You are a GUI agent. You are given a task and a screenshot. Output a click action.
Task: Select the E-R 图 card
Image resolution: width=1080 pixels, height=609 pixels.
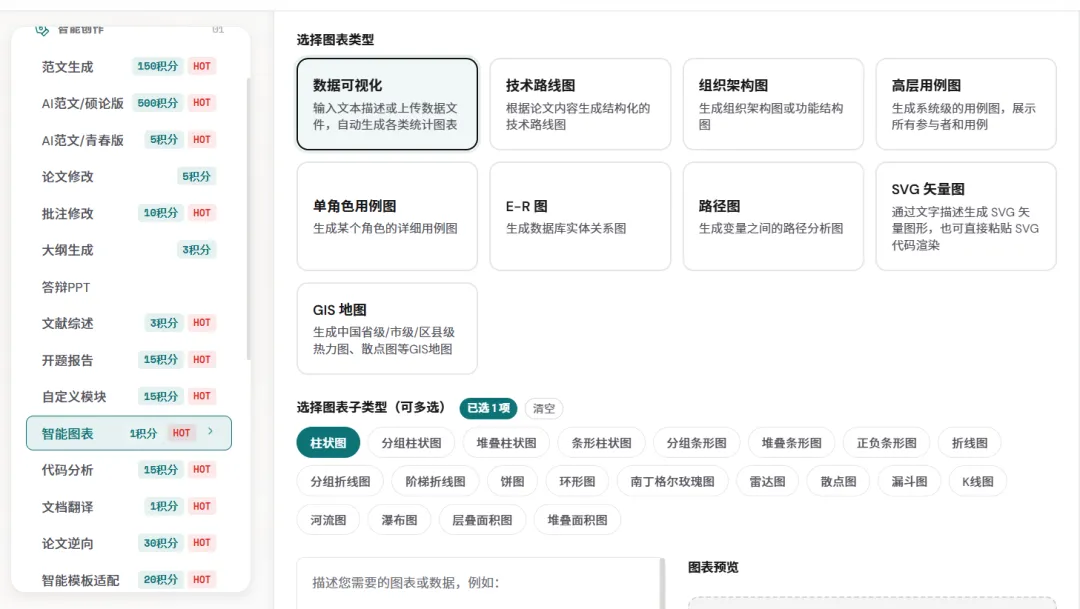580,216
